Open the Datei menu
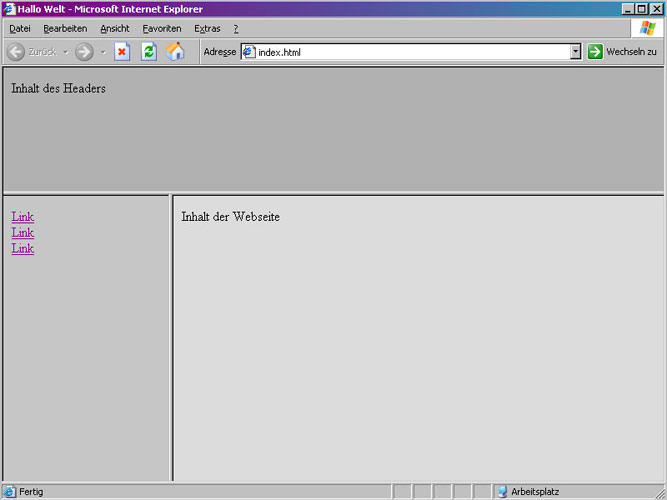The width and height of the screenshot is (667, 500). pos(20,29)
